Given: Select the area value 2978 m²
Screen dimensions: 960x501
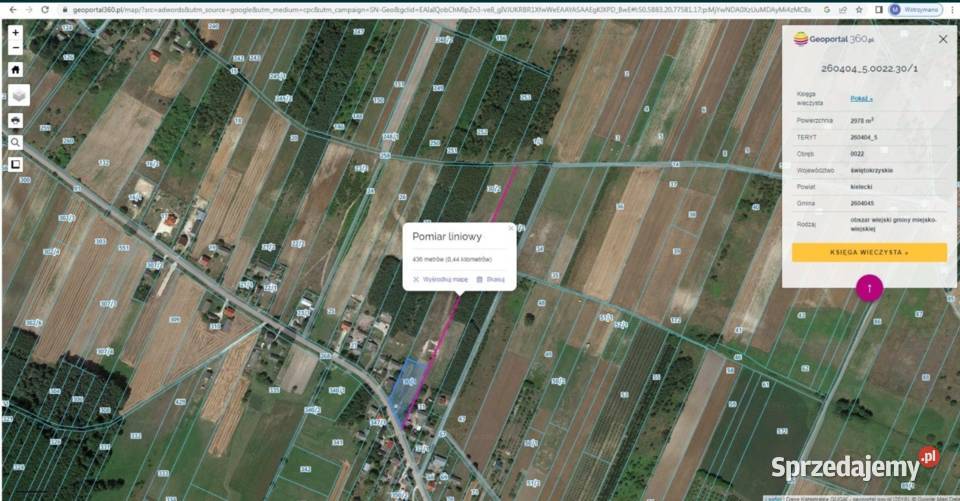Looking at the screenshot, I should pos(861,121).
